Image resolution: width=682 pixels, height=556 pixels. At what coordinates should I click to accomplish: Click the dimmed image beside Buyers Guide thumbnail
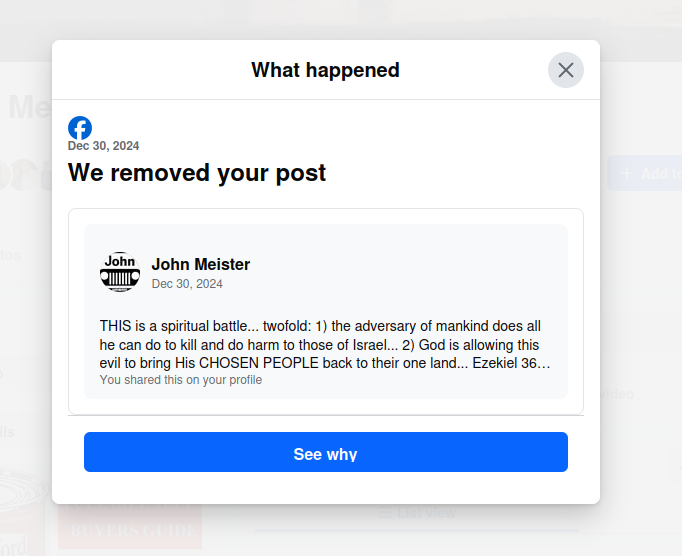click(22, 512)
